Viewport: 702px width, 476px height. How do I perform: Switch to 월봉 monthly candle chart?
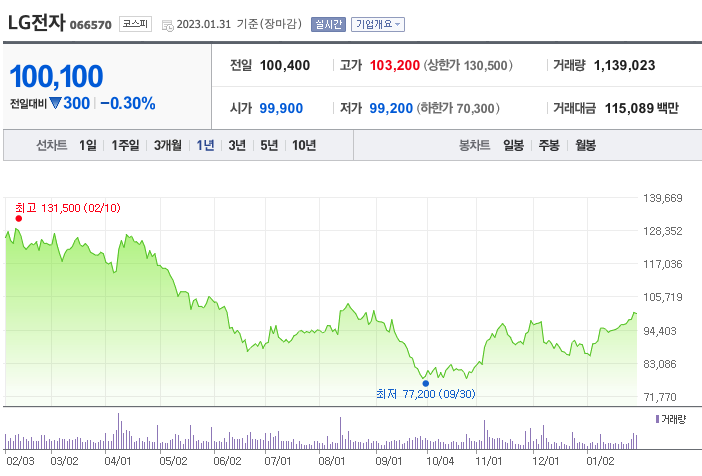(585, 145)
